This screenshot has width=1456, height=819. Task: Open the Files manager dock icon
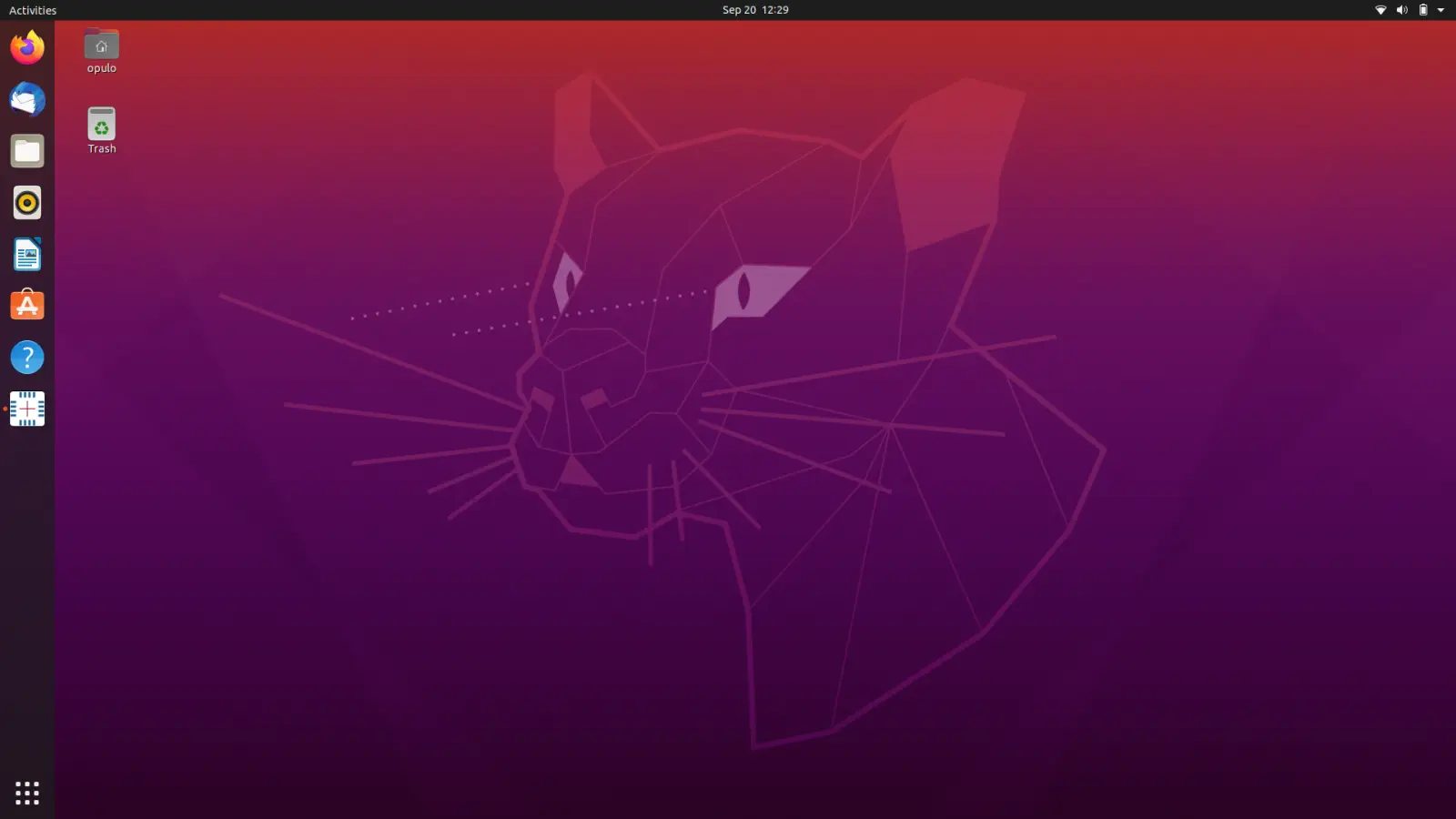[x=27, y=151]
